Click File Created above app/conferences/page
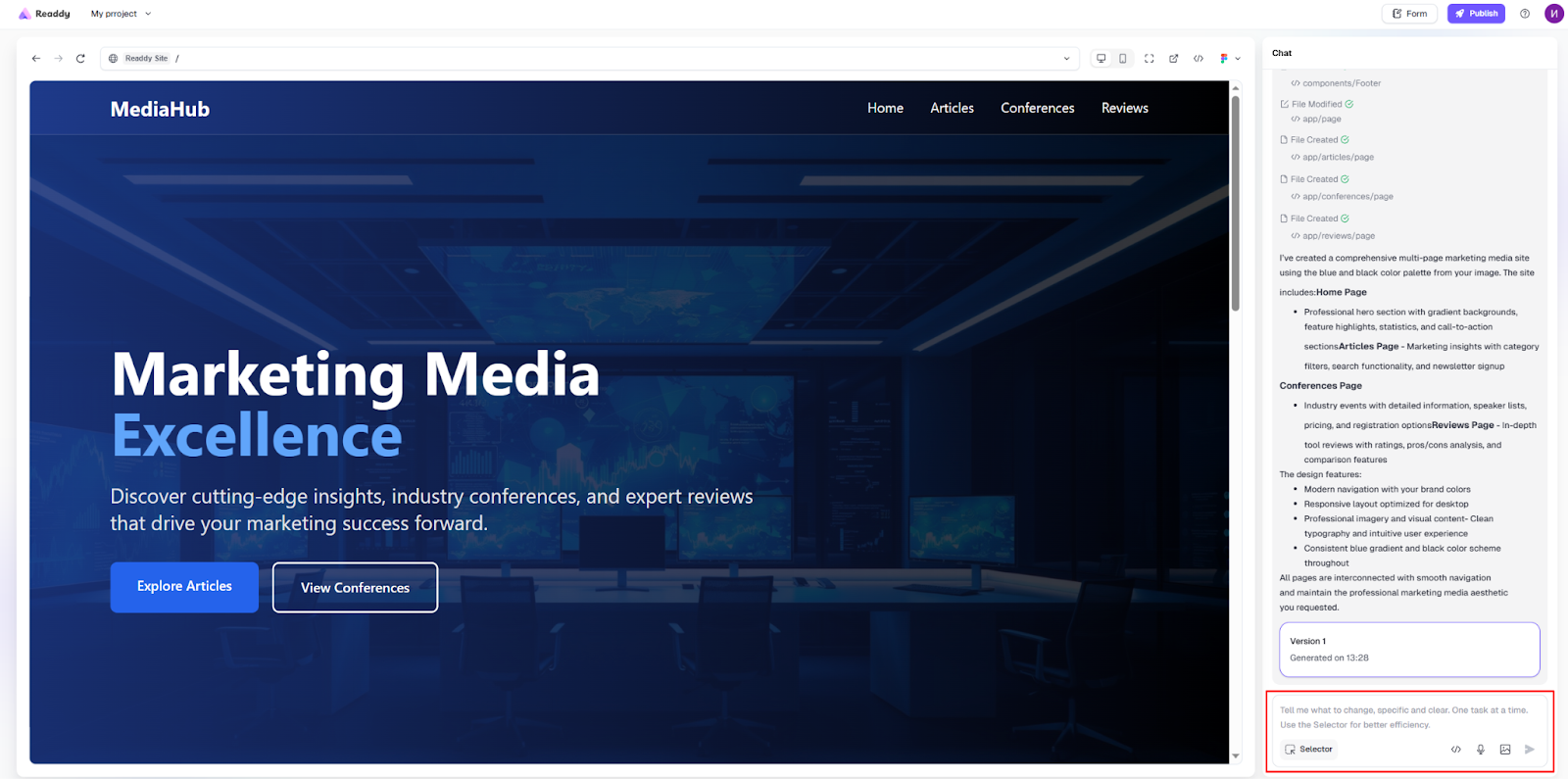 point(1315,179)
